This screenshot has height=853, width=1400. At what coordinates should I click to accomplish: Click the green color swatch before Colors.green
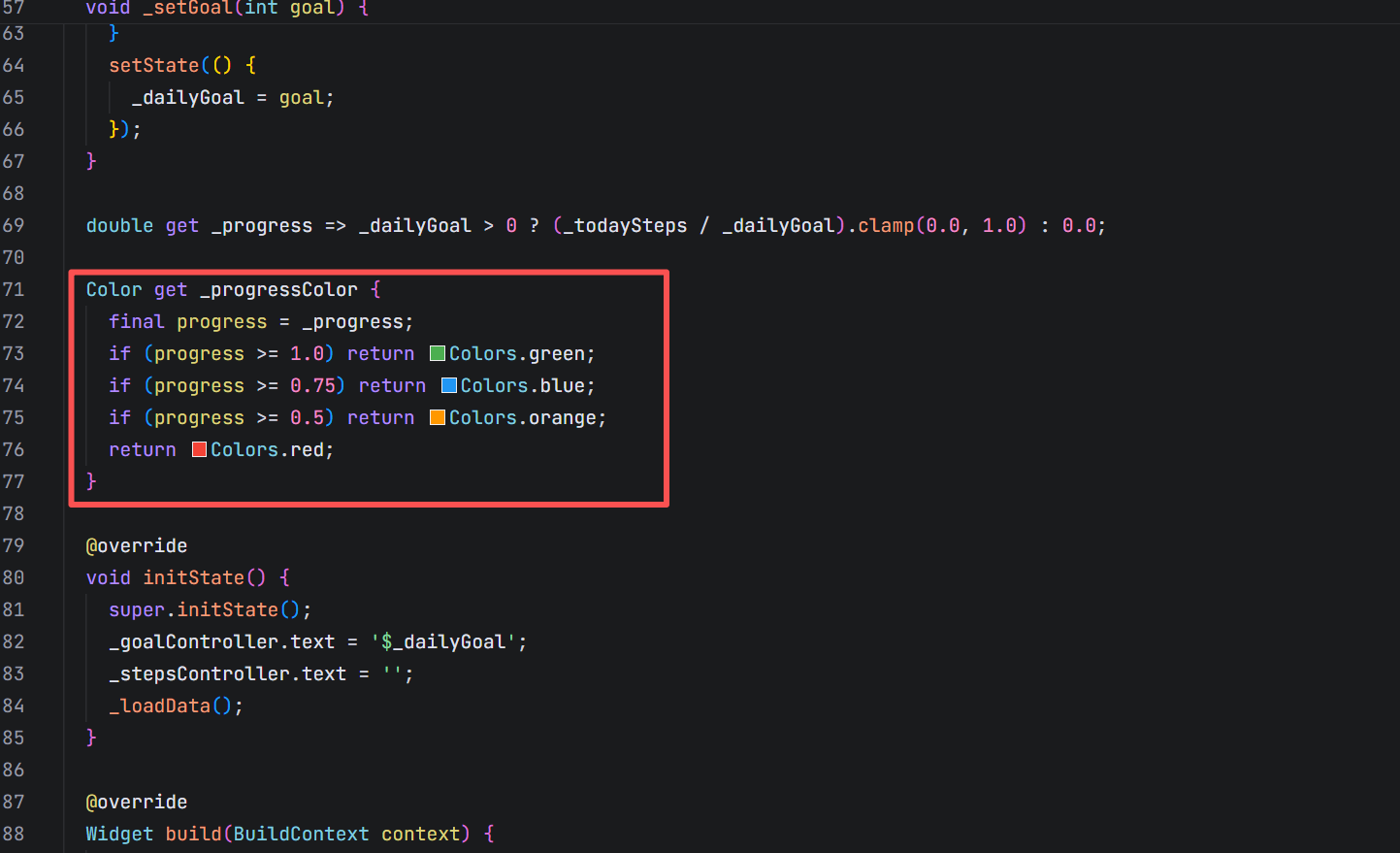click(438, 353)
